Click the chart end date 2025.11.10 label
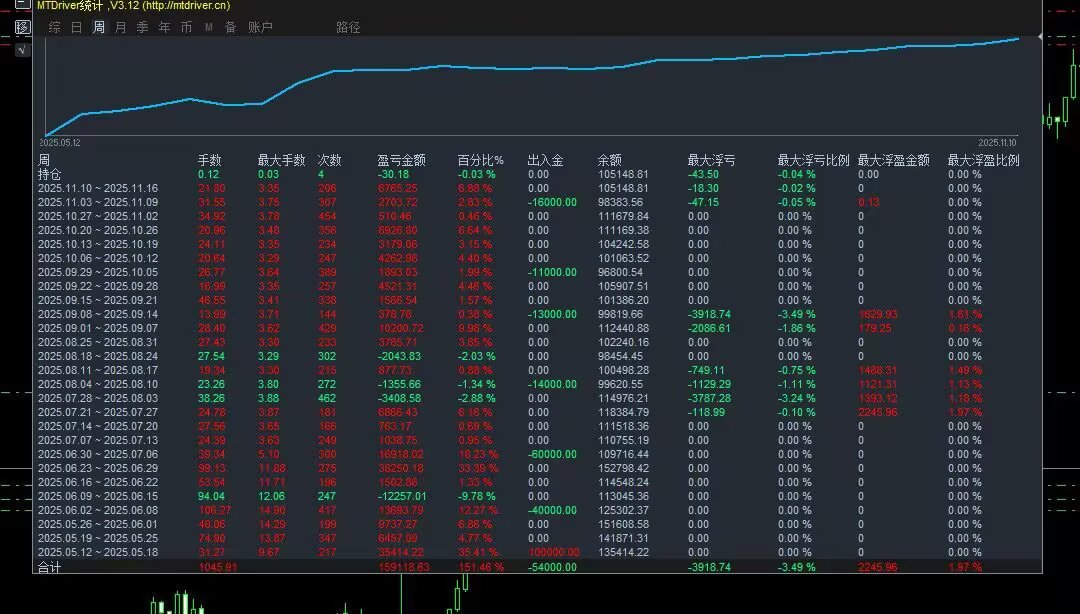Screen dimensions: 1080x614 (997, 143)
